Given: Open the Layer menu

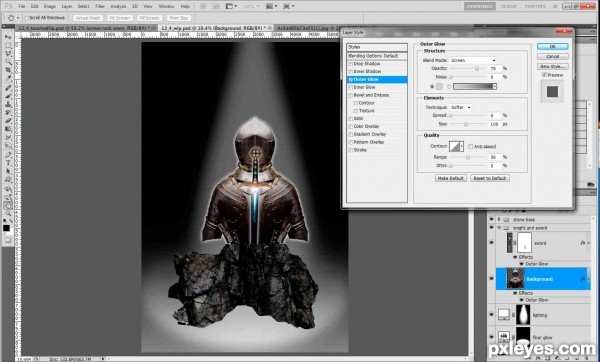Looking at the screenshot, I should coord(67,7).
